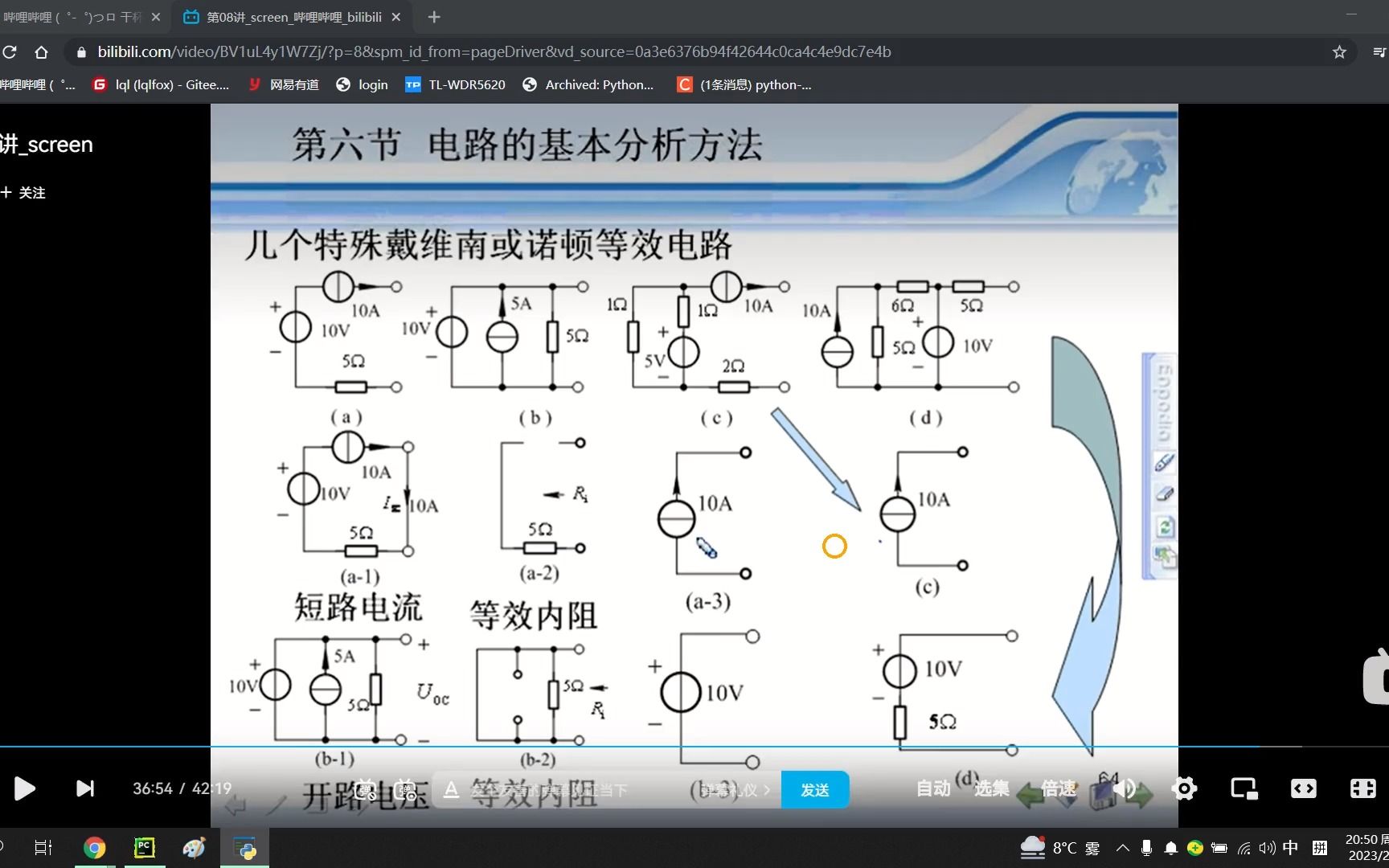Open the lql (lqlfox) - Gitee bookmark
This screenshot has height=868, width=1389.
162,84
